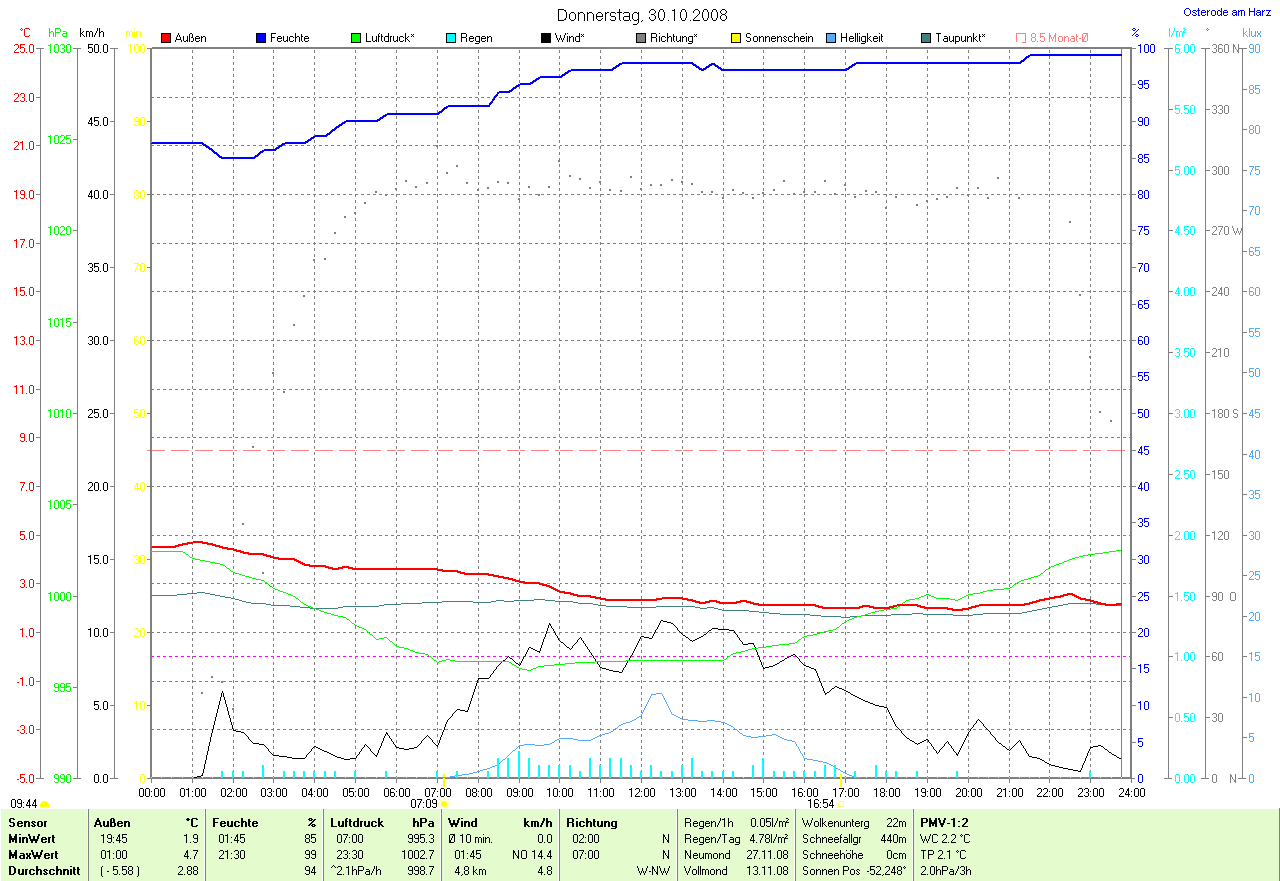Click the Donnerstag, 30.10.2008 chart title
Screen dimensions: 1280x881
tap(642, 15)
